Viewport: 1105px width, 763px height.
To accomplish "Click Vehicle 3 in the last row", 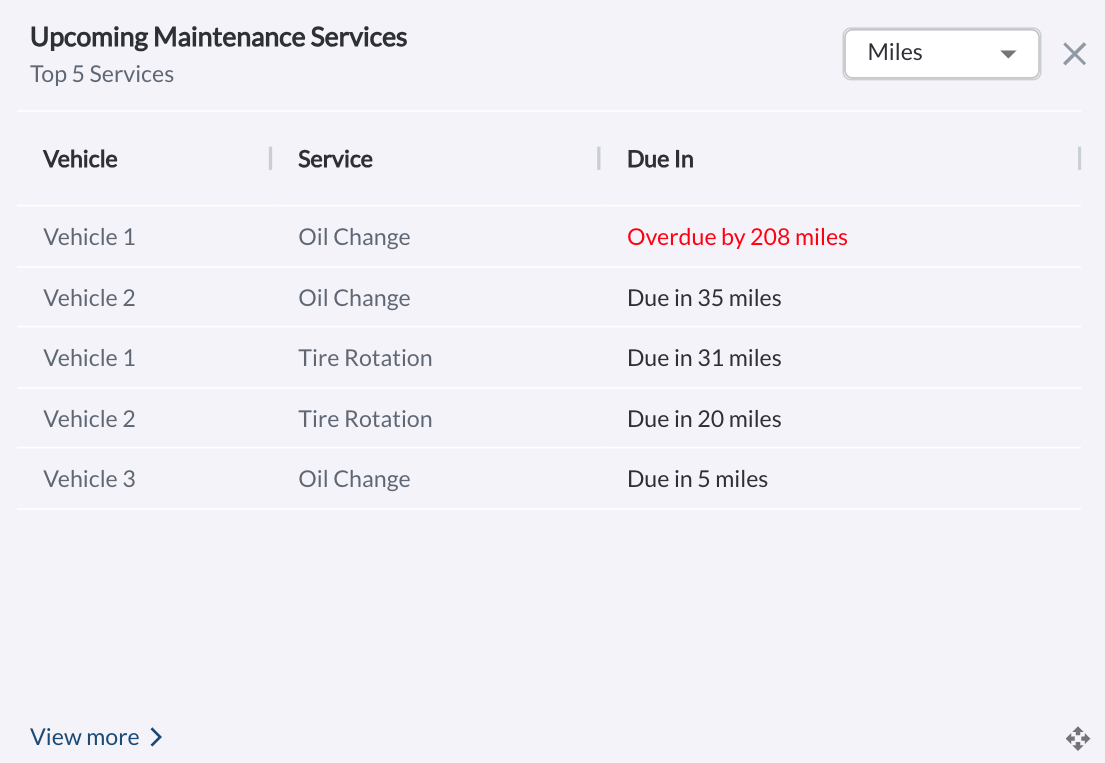I will pos(89,479).
